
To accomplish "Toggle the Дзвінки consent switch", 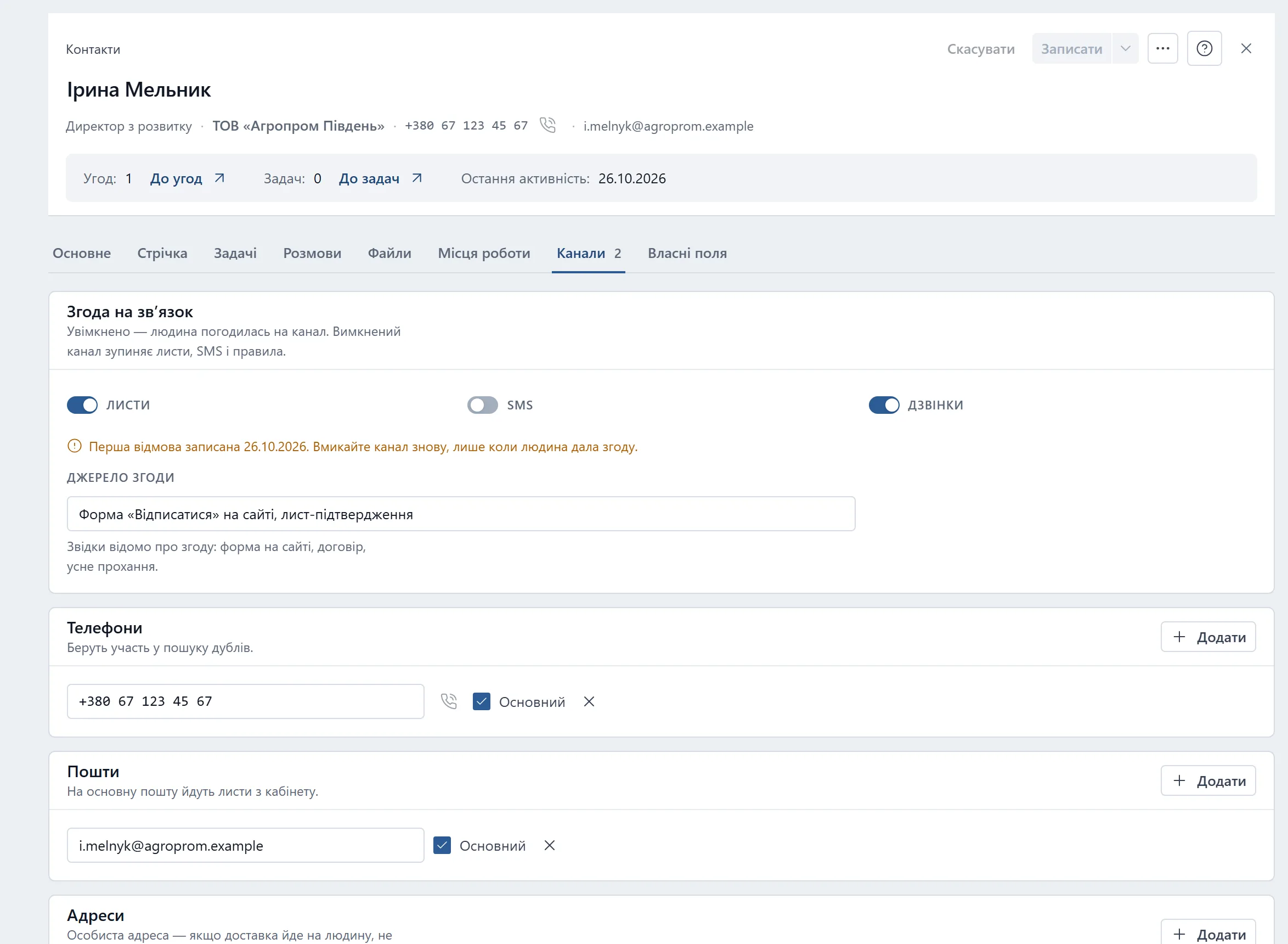I will tap(884, 405).
